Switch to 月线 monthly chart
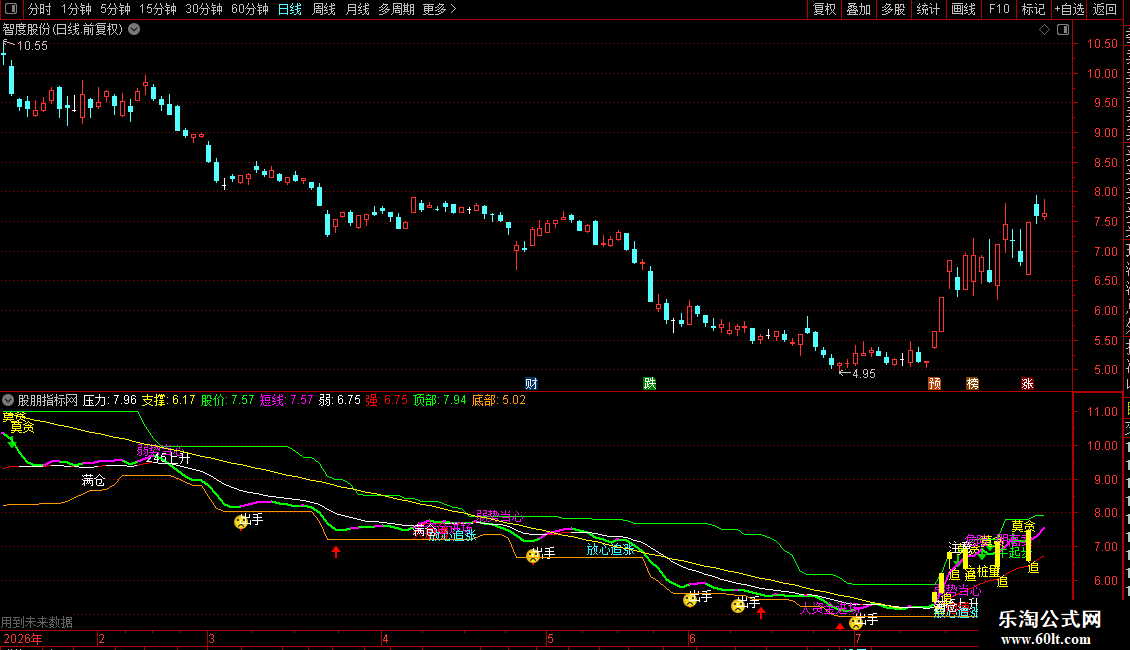Viewport: 1130px width, 650px height. pos(357,9)
